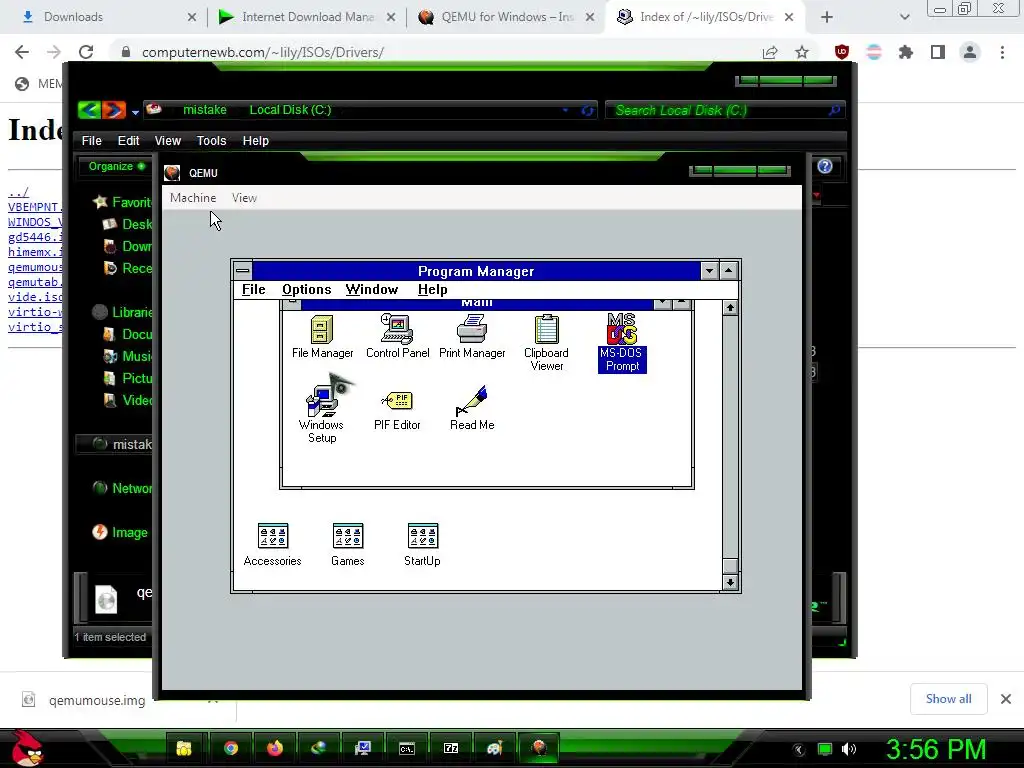Click taskbar clock 3:56 PM
The height and width of the screenshot is (768, 1024).
pos(936,749)
